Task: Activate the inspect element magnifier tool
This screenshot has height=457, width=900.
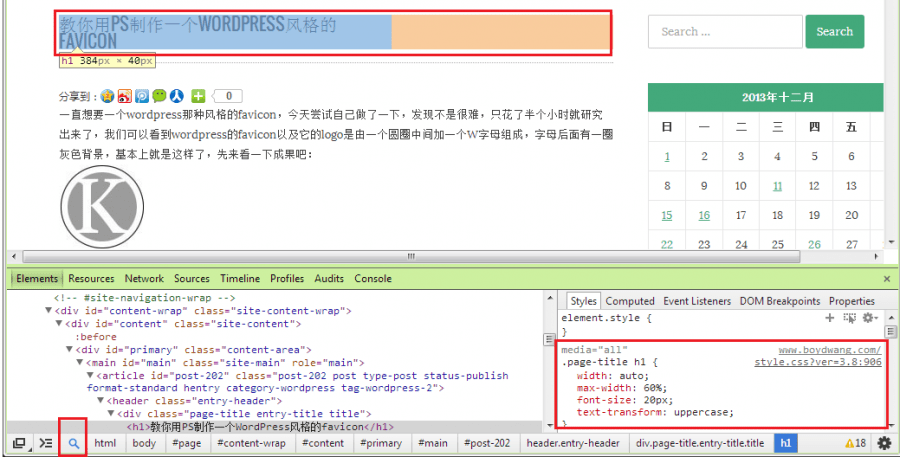Action: [x=73, y=443]
